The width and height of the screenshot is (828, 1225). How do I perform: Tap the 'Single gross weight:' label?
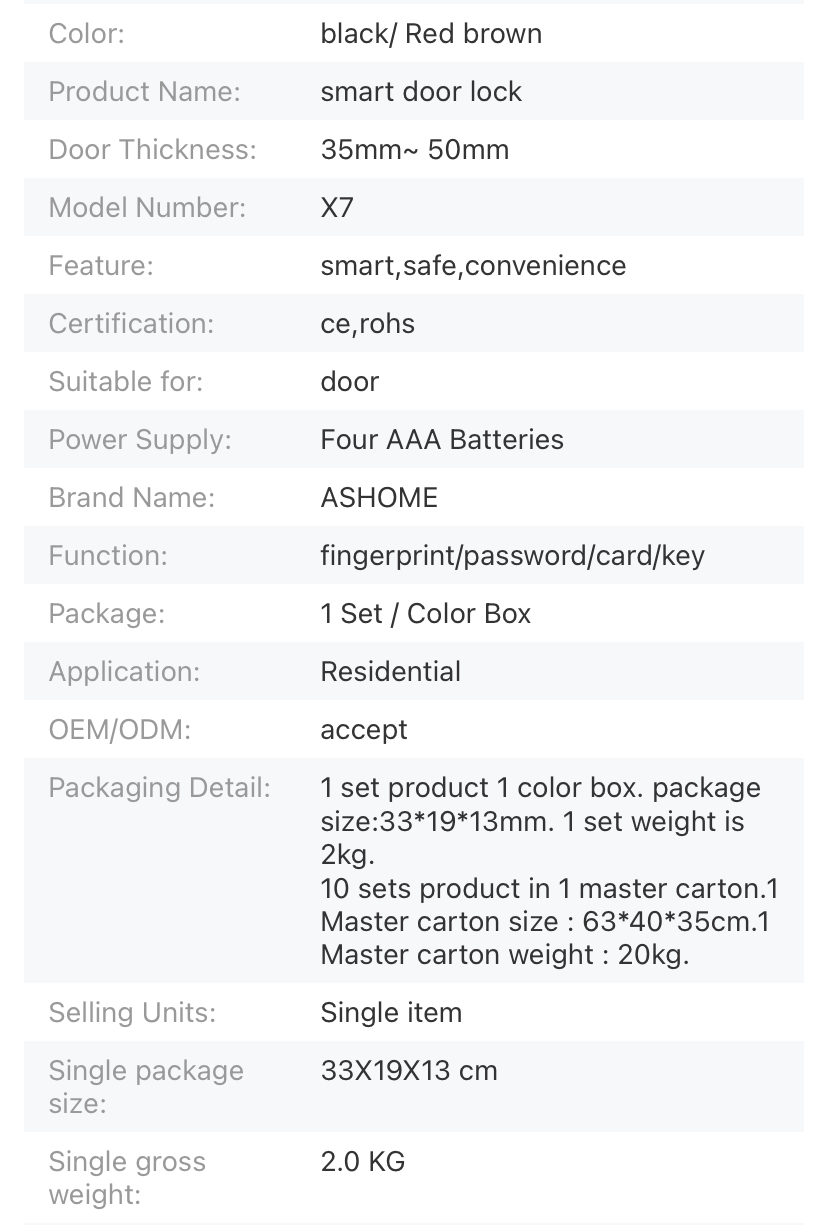pos(127,1178)
